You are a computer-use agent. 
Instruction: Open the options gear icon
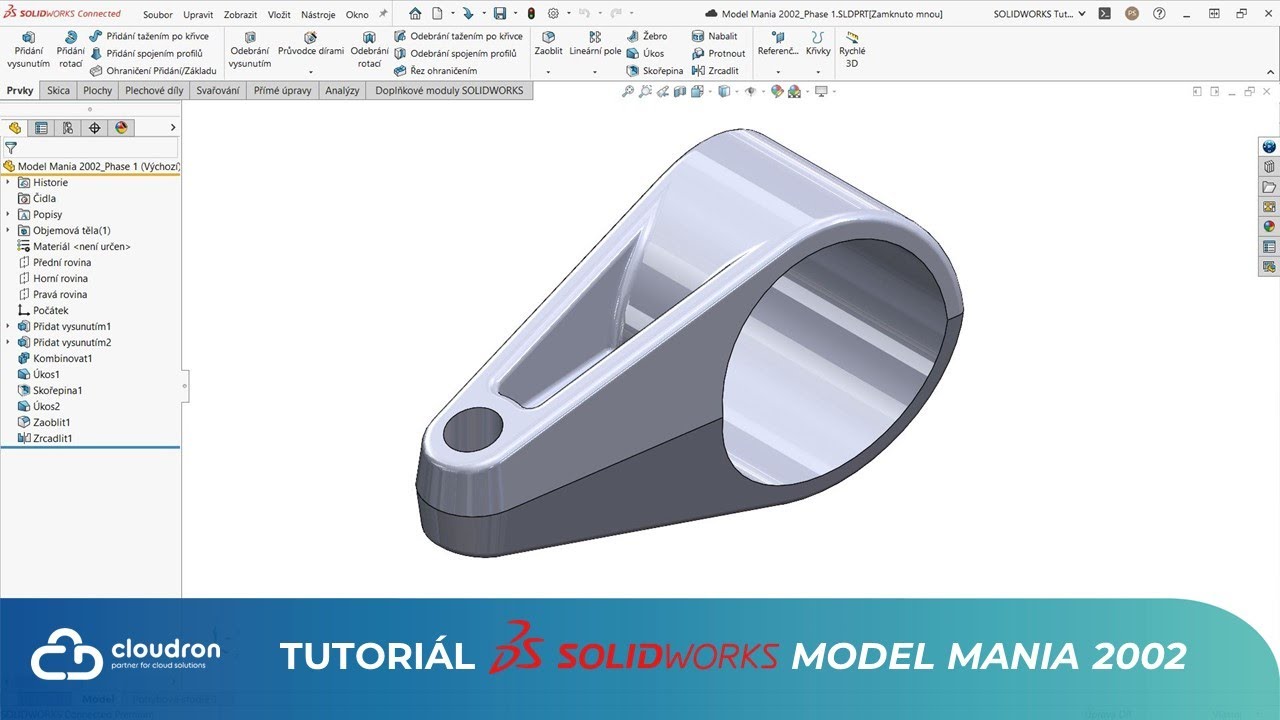click(x=552, y=14)
